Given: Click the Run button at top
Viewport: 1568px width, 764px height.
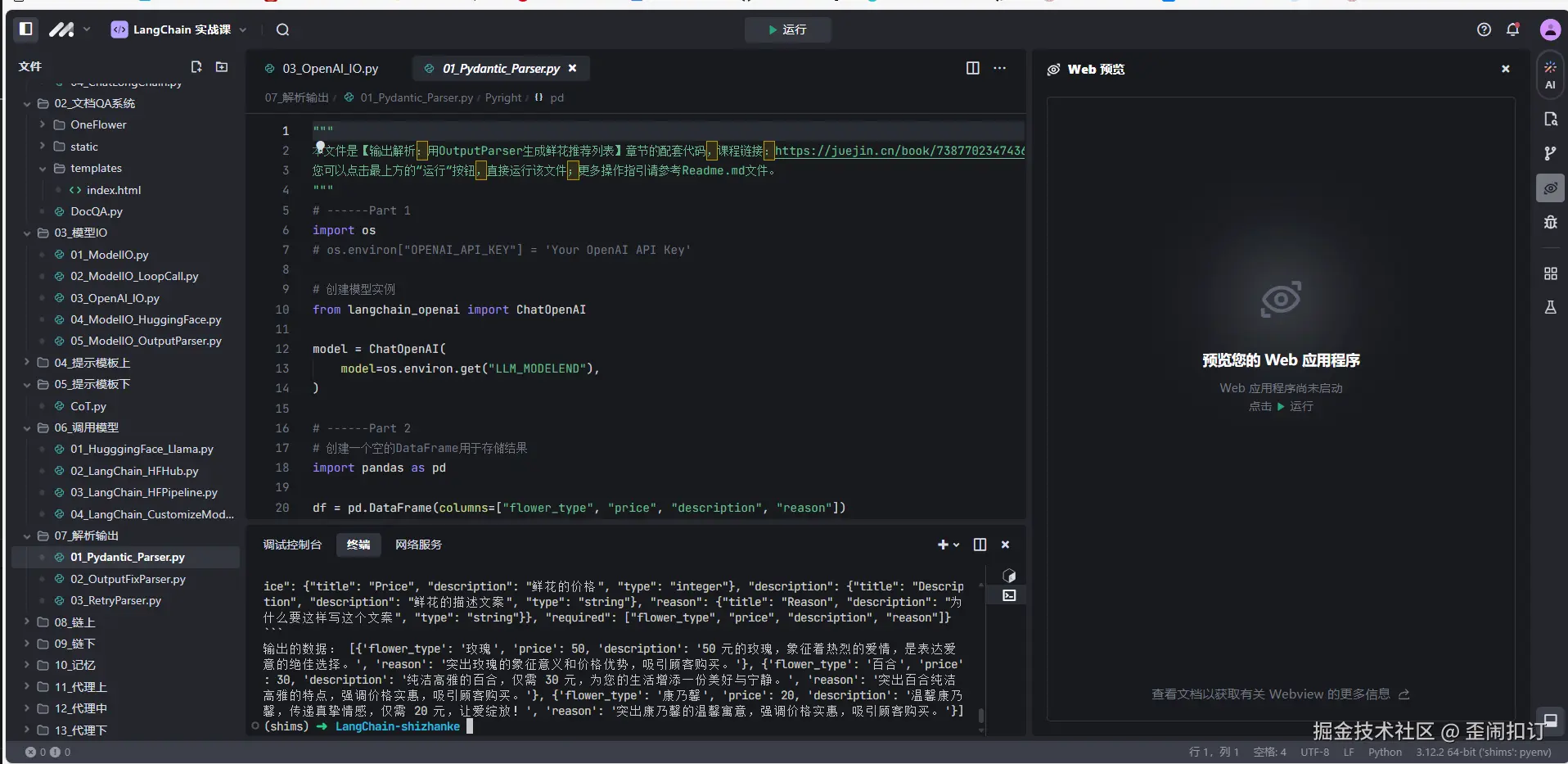Looking at the screenshot, I should pyautogui.click(x=787, y=29).
